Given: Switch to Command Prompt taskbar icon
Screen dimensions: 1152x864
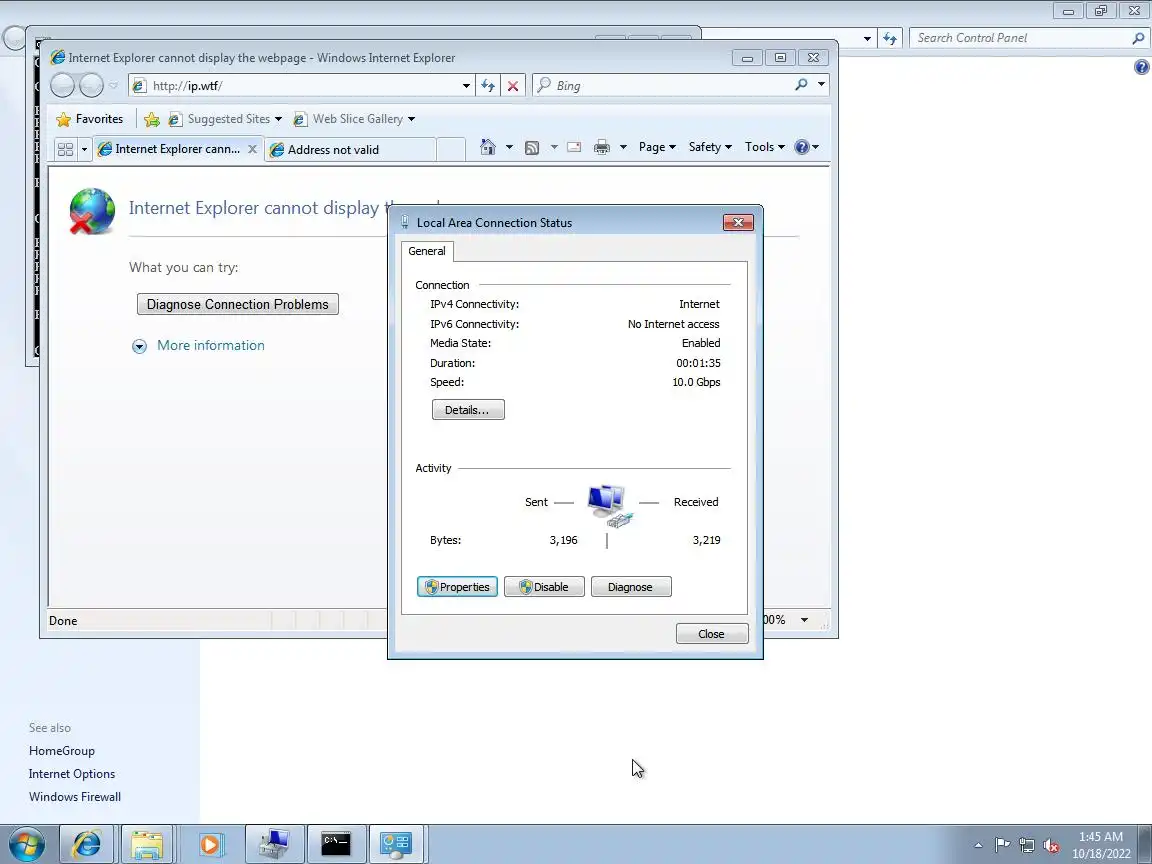Looking at the screenshot, I should (336, 844).
